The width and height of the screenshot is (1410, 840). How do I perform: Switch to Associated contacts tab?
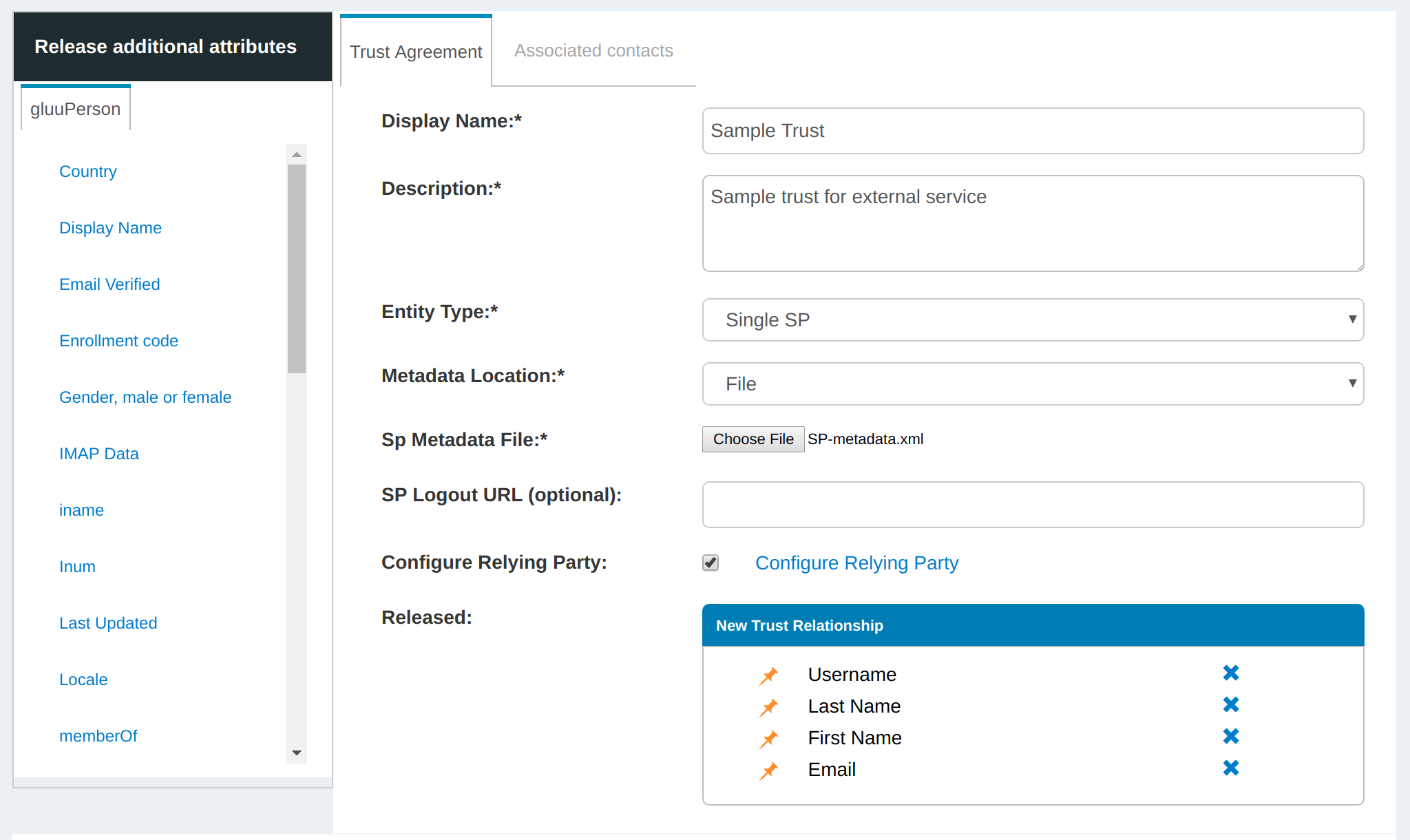point(593,51)
